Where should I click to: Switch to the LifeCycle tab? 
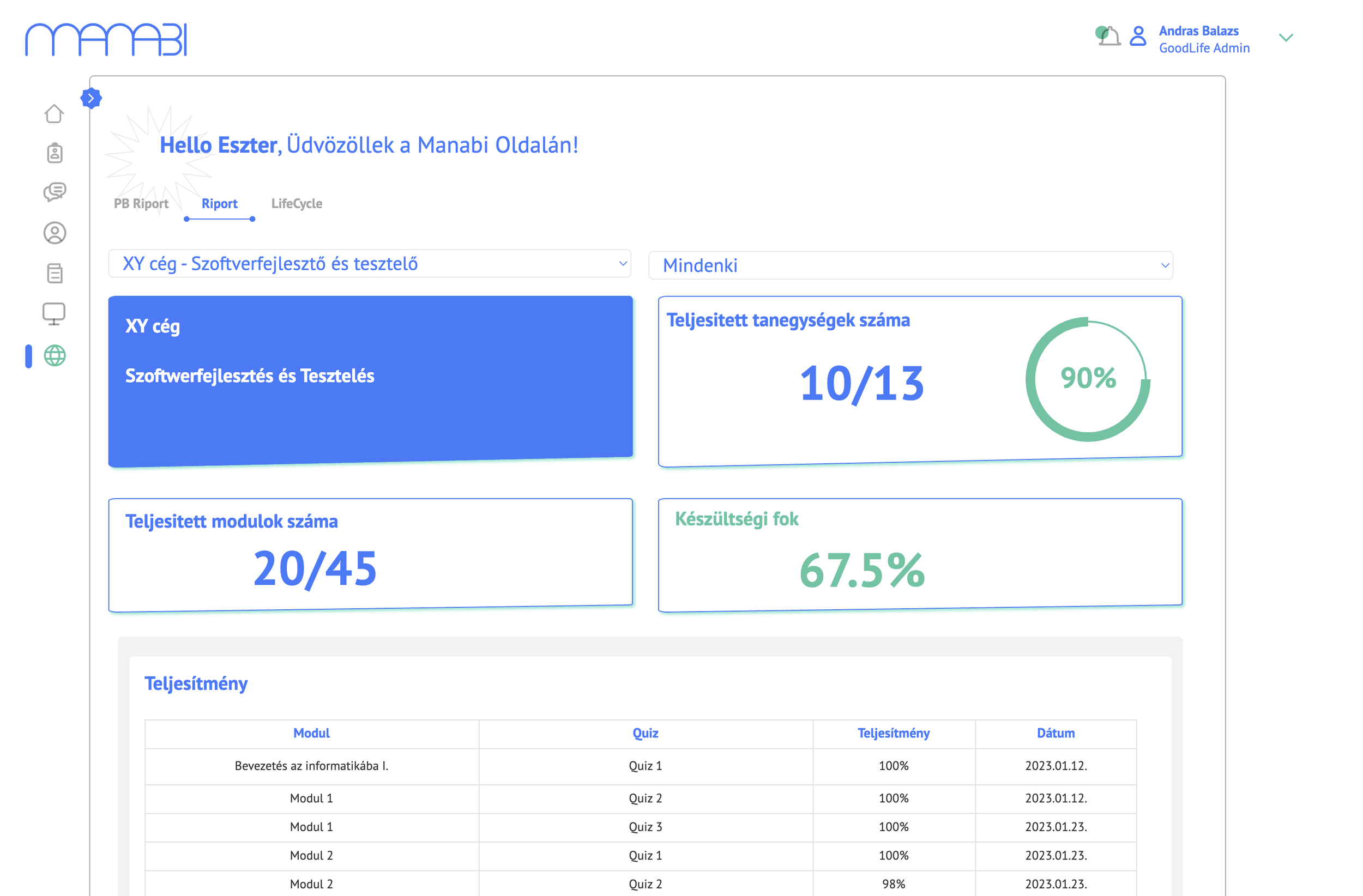click(x=297, y=203)
